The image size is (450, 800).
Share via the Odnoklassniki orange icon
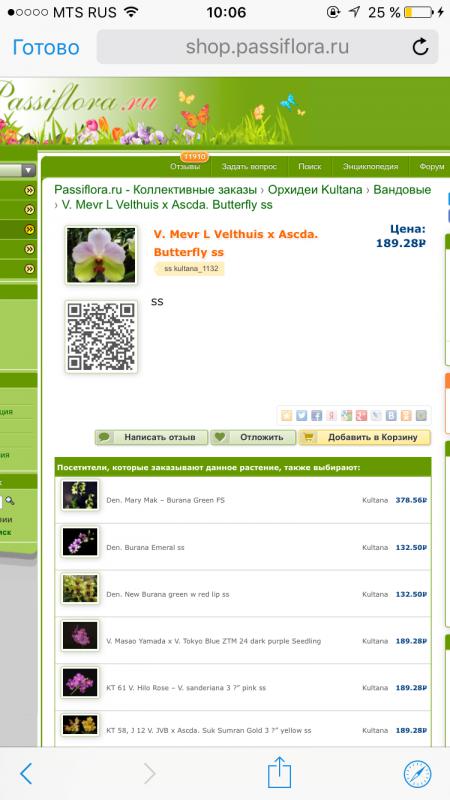[x=406, y=416]
